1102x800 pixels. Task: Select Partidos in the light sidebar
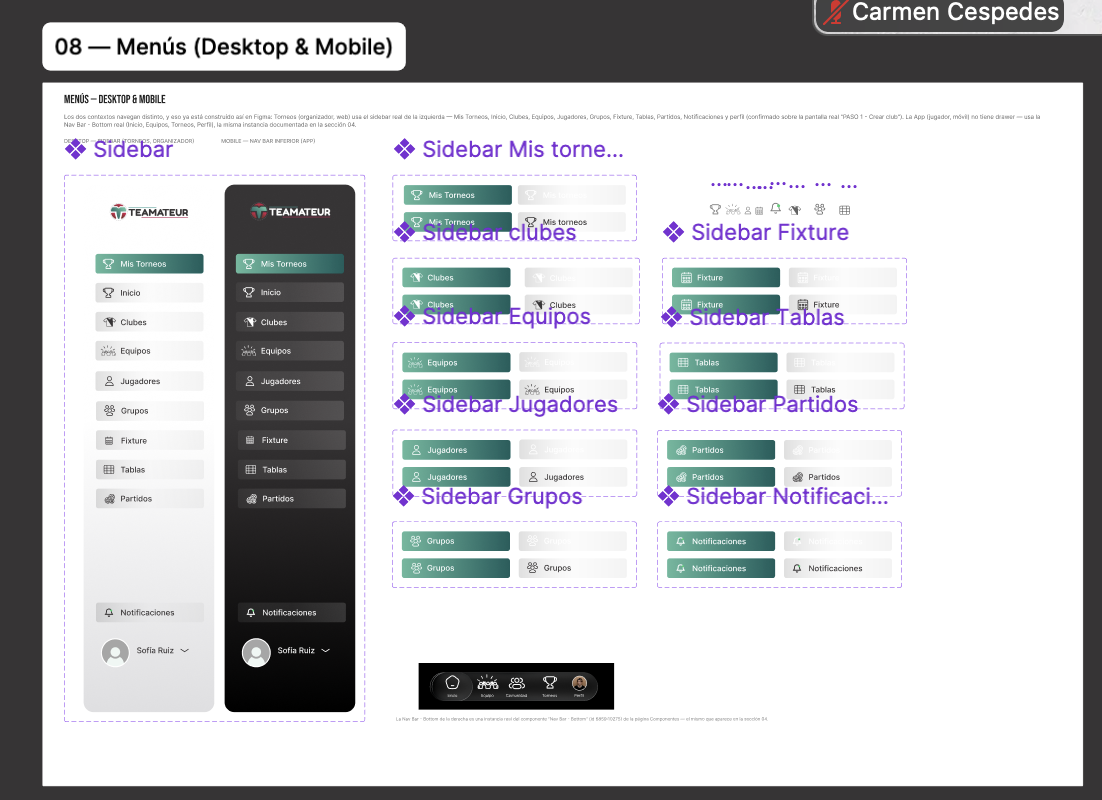coord(149,498)
